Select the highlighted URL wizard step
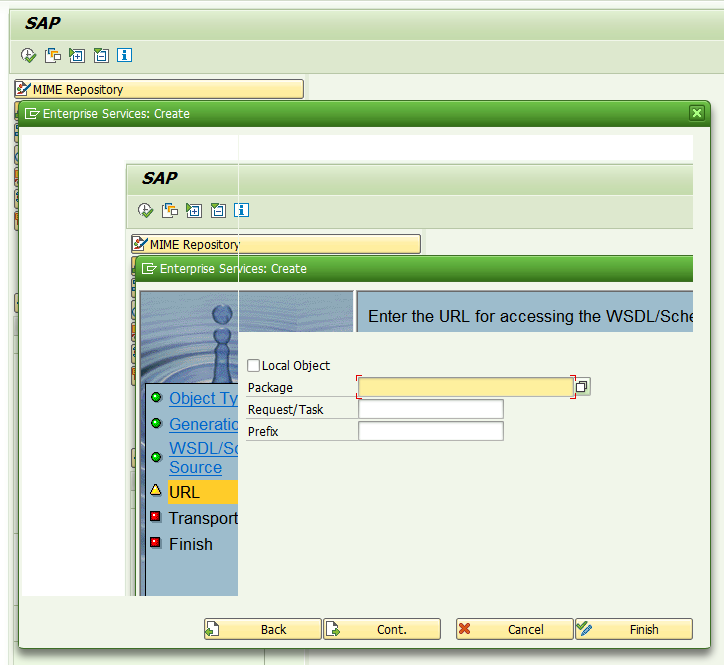This screenshot has height=665, width=724. click(x=203, y=492)
